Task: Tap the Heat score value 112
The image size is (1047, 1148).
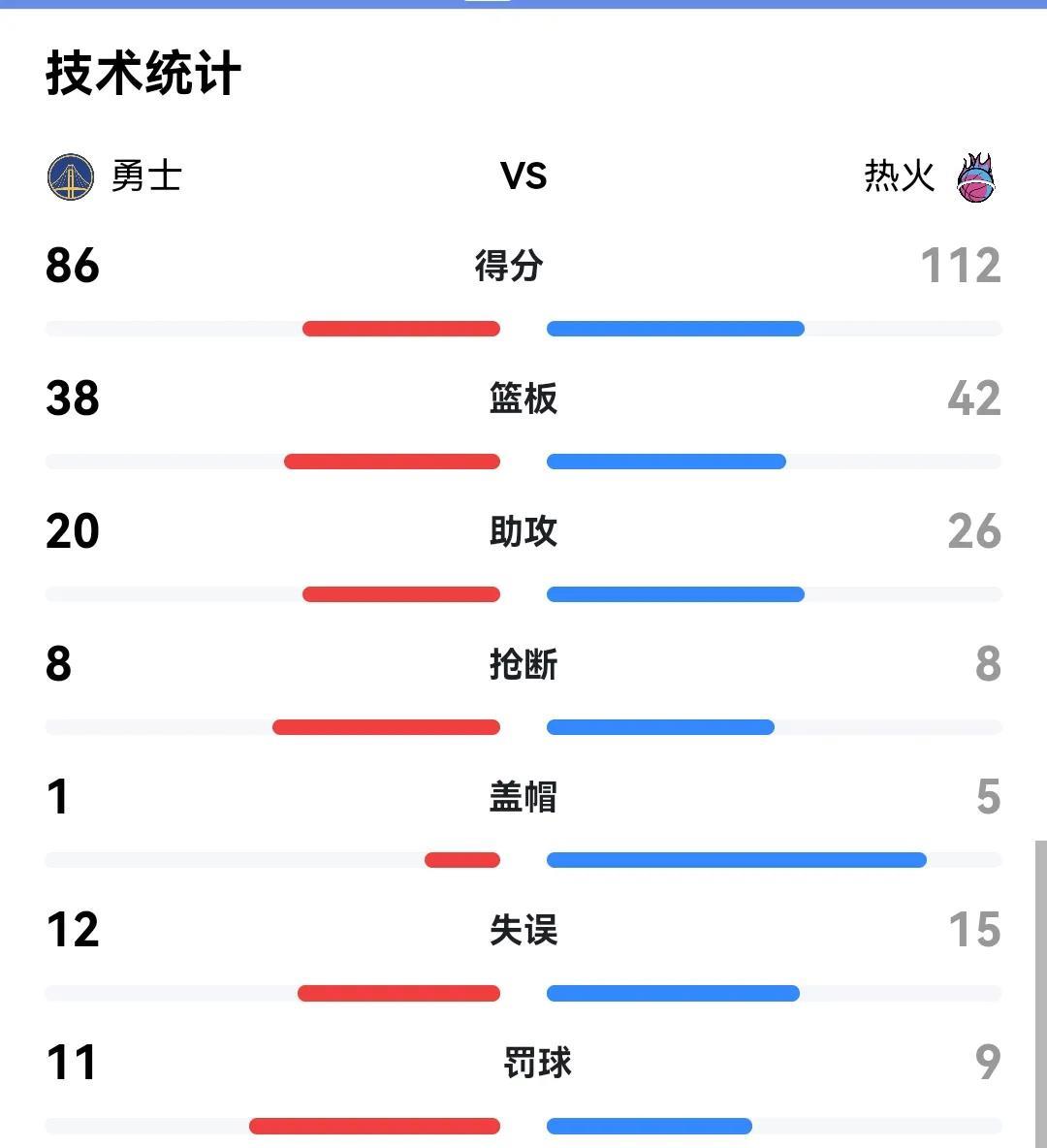Action: coord(961,265)
